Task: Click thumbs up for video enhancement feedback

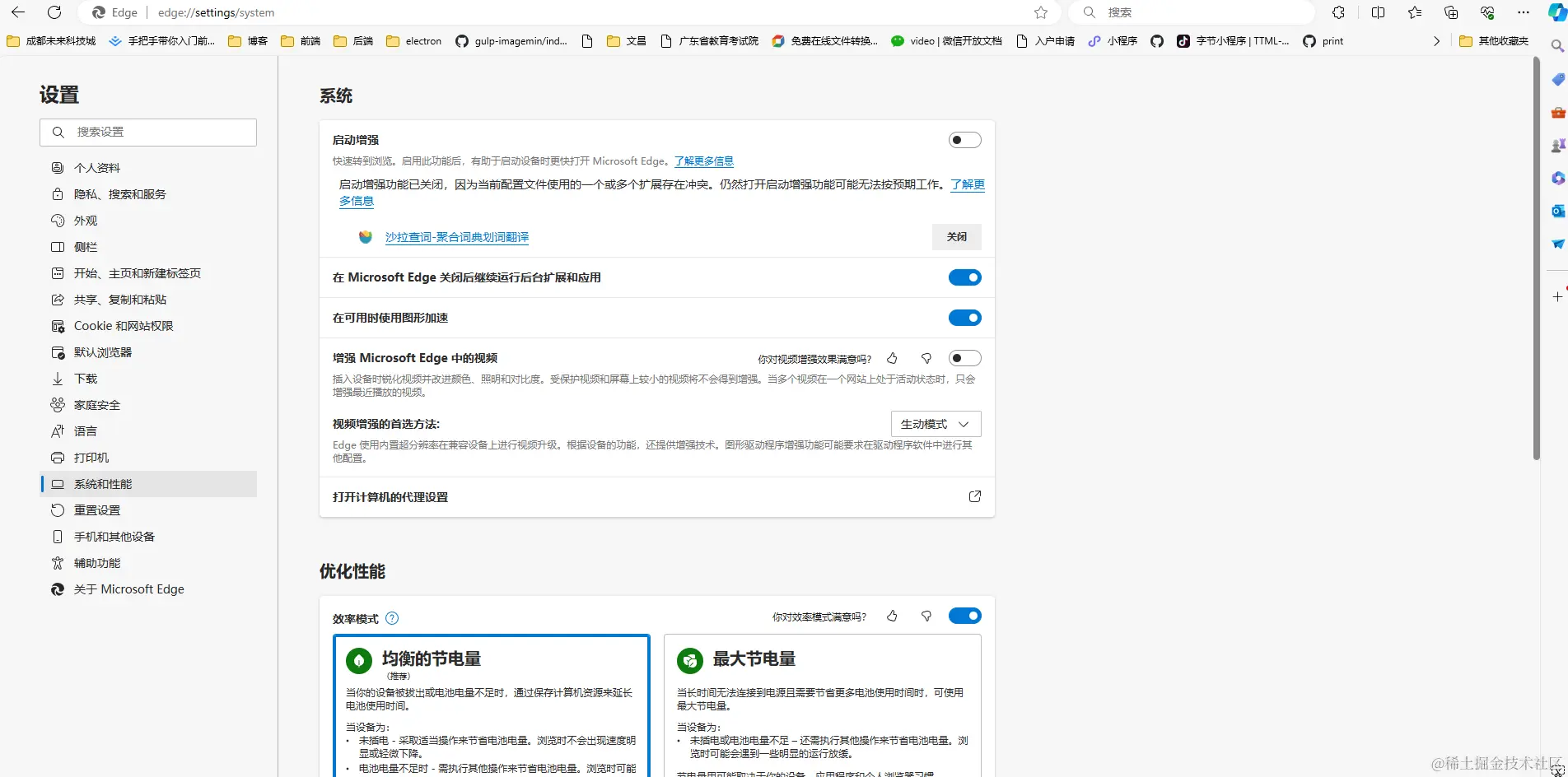Action: tap(892, 358)
